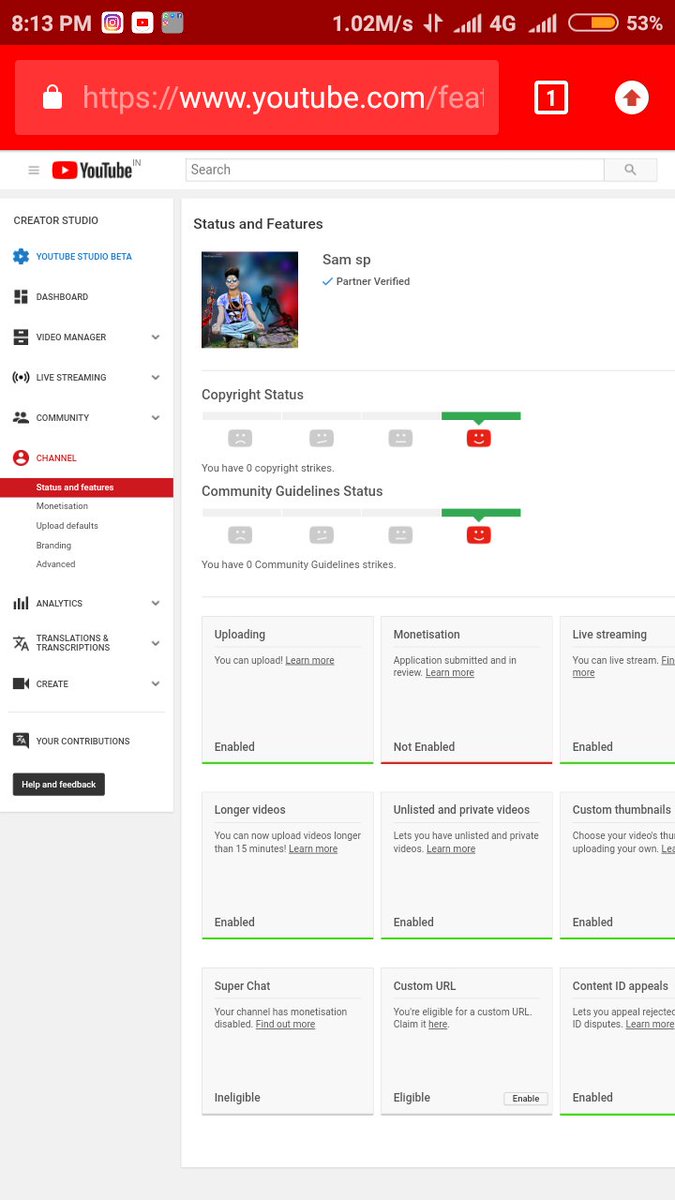Click the Partner Verified checkmark

pos(327,282)
